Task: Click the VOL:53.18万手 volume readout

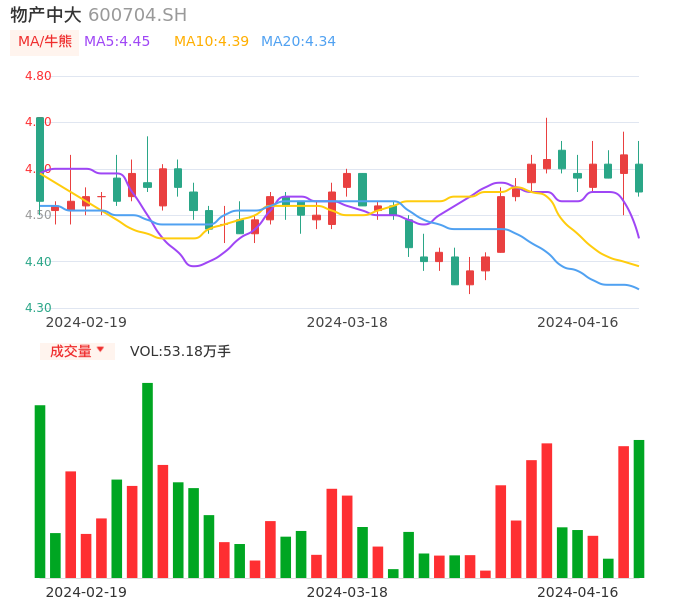Action: coord(180,351)
